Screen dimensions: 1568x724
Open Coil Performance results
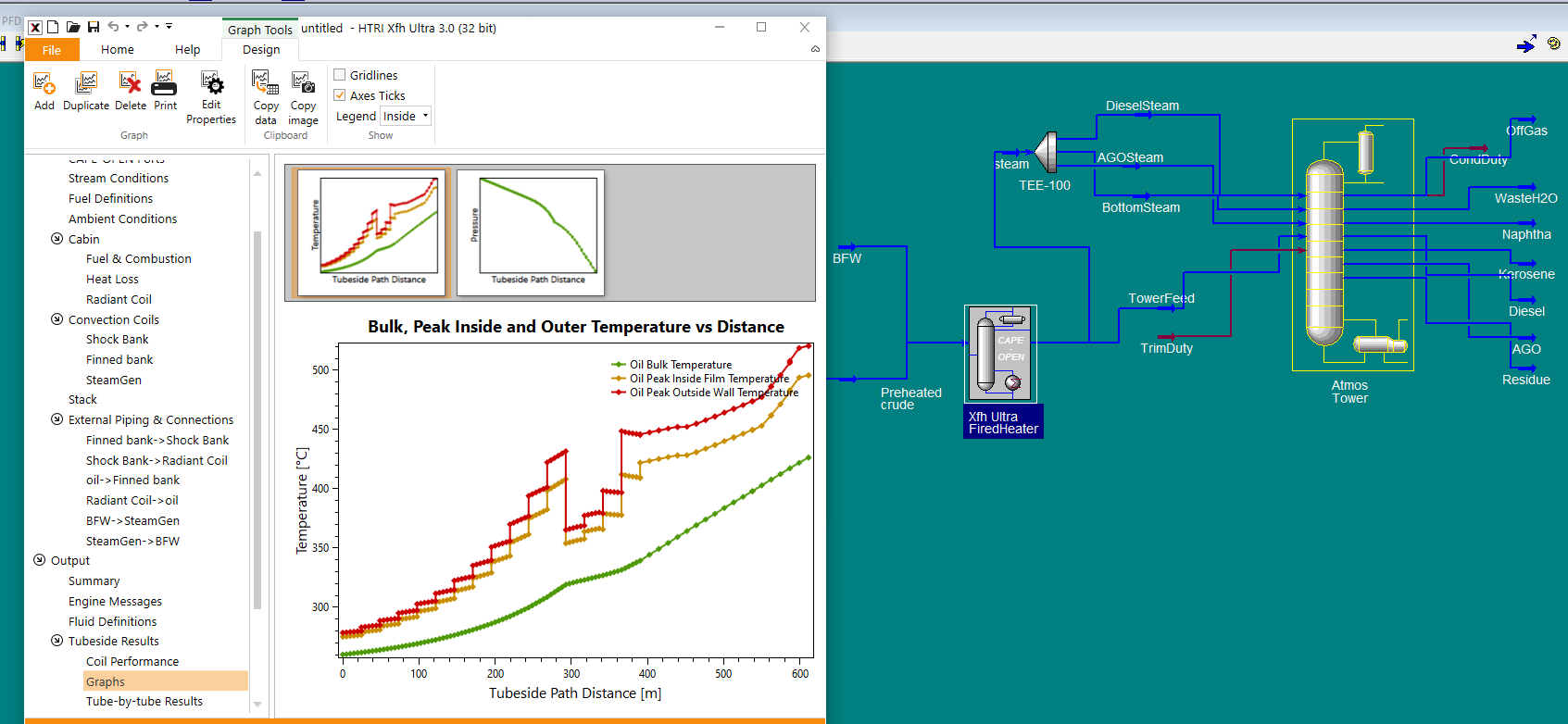(132, 661)
